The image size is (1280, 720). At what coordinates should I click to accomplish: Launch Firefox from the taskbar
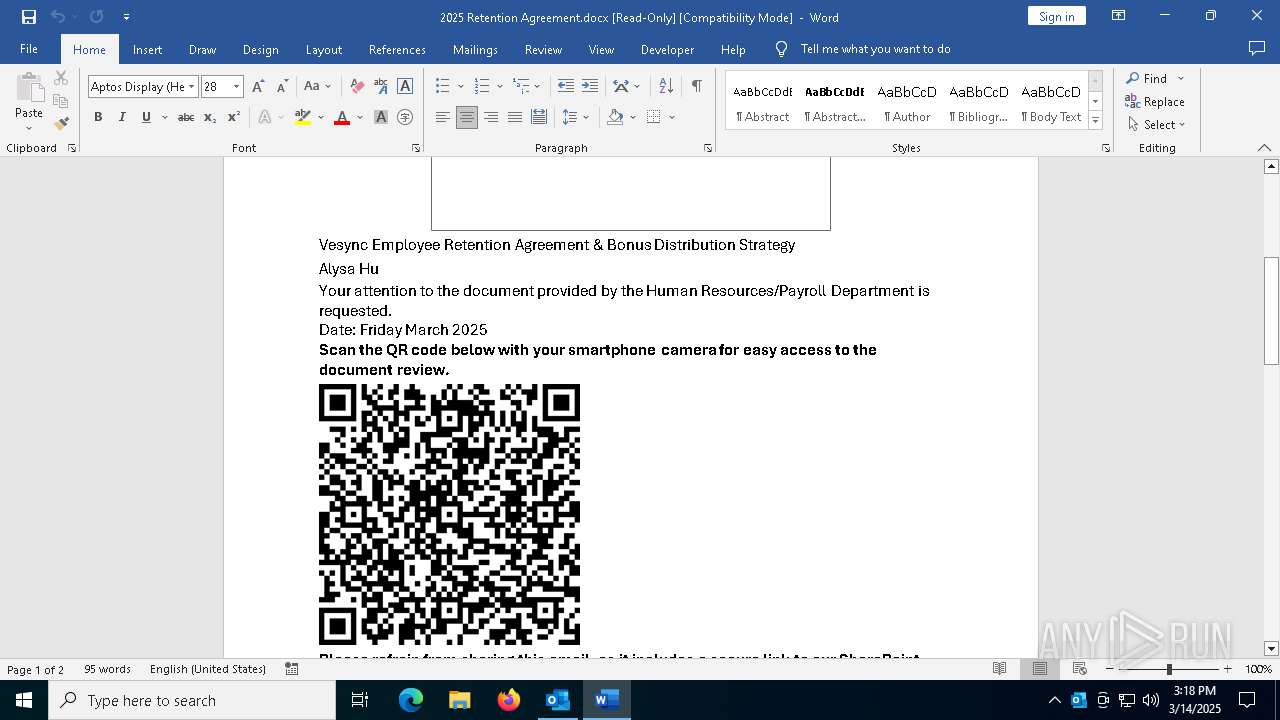509,700
